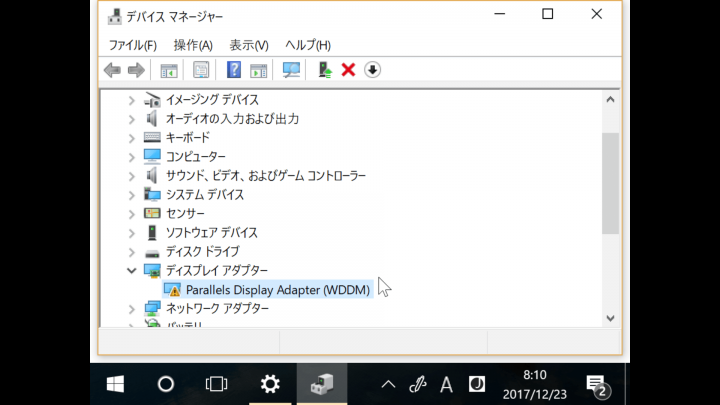
Task: Click the show/hide console tree icon
Action: point(169,70)
